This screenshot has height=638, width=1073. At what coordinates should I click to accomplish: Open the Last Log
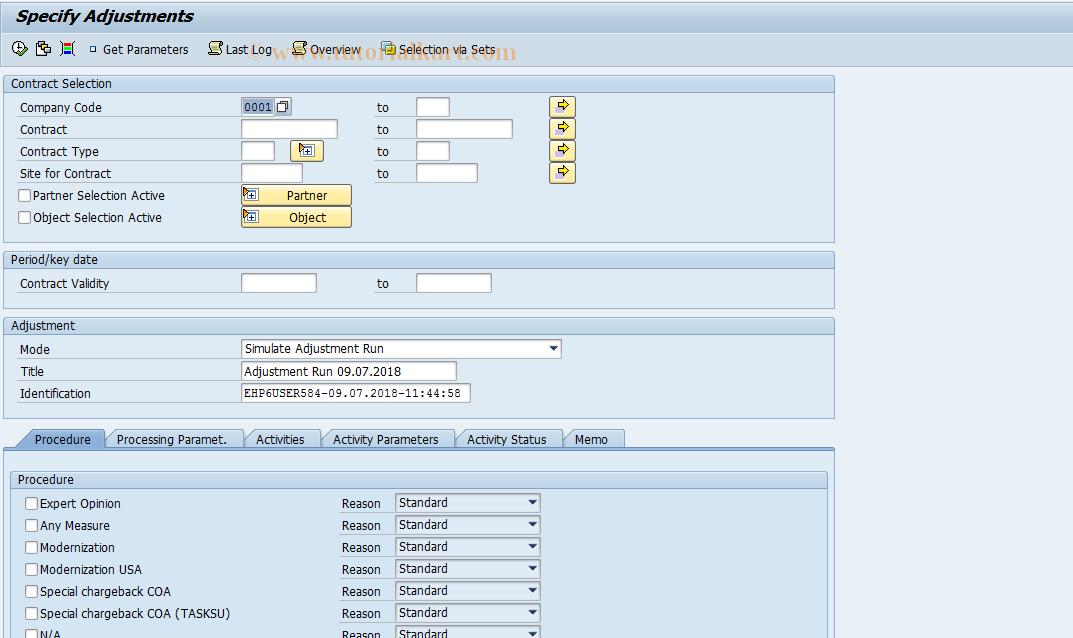point(240,49)
